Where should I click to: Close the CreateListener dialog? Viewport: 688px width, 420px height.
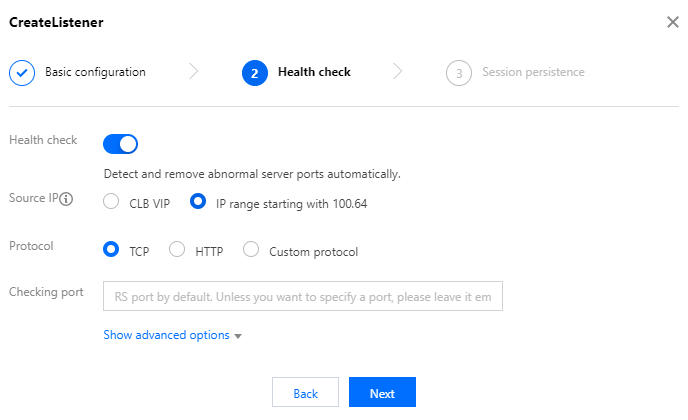(x=672, y=22)
